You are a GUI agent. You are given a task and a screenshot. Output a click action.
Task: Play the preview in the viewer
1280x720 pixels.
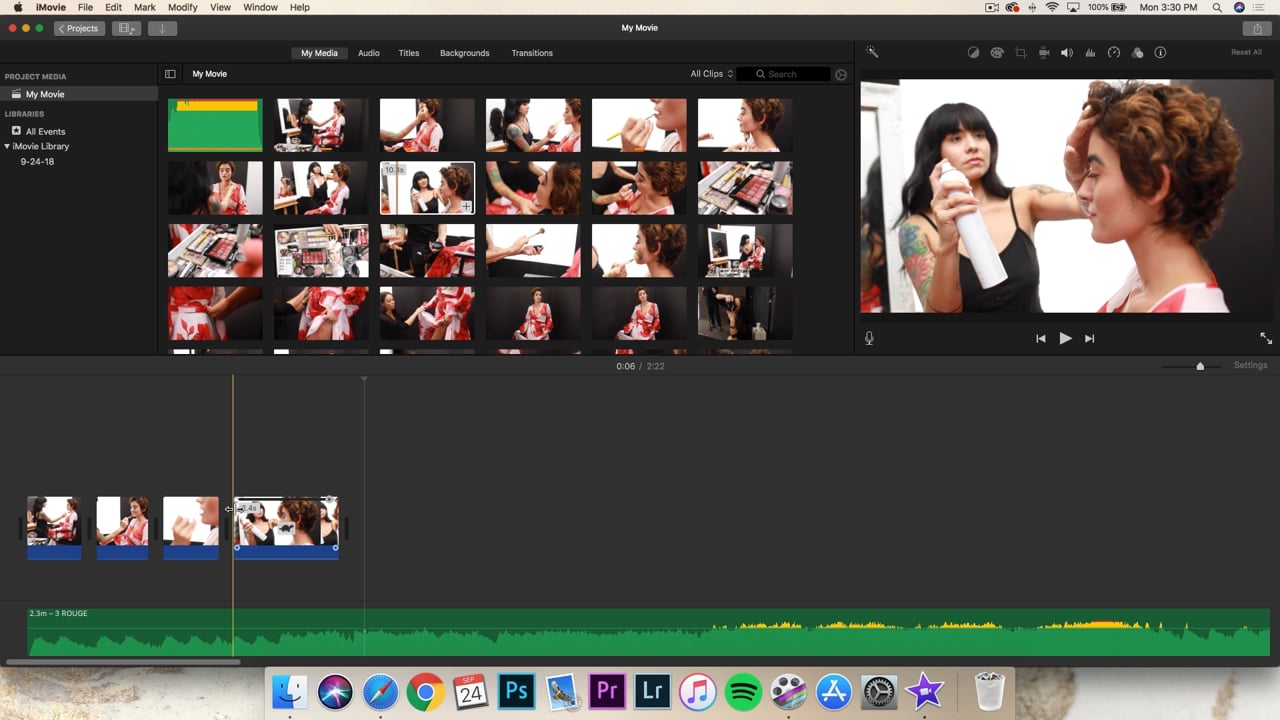point(1065,339)
